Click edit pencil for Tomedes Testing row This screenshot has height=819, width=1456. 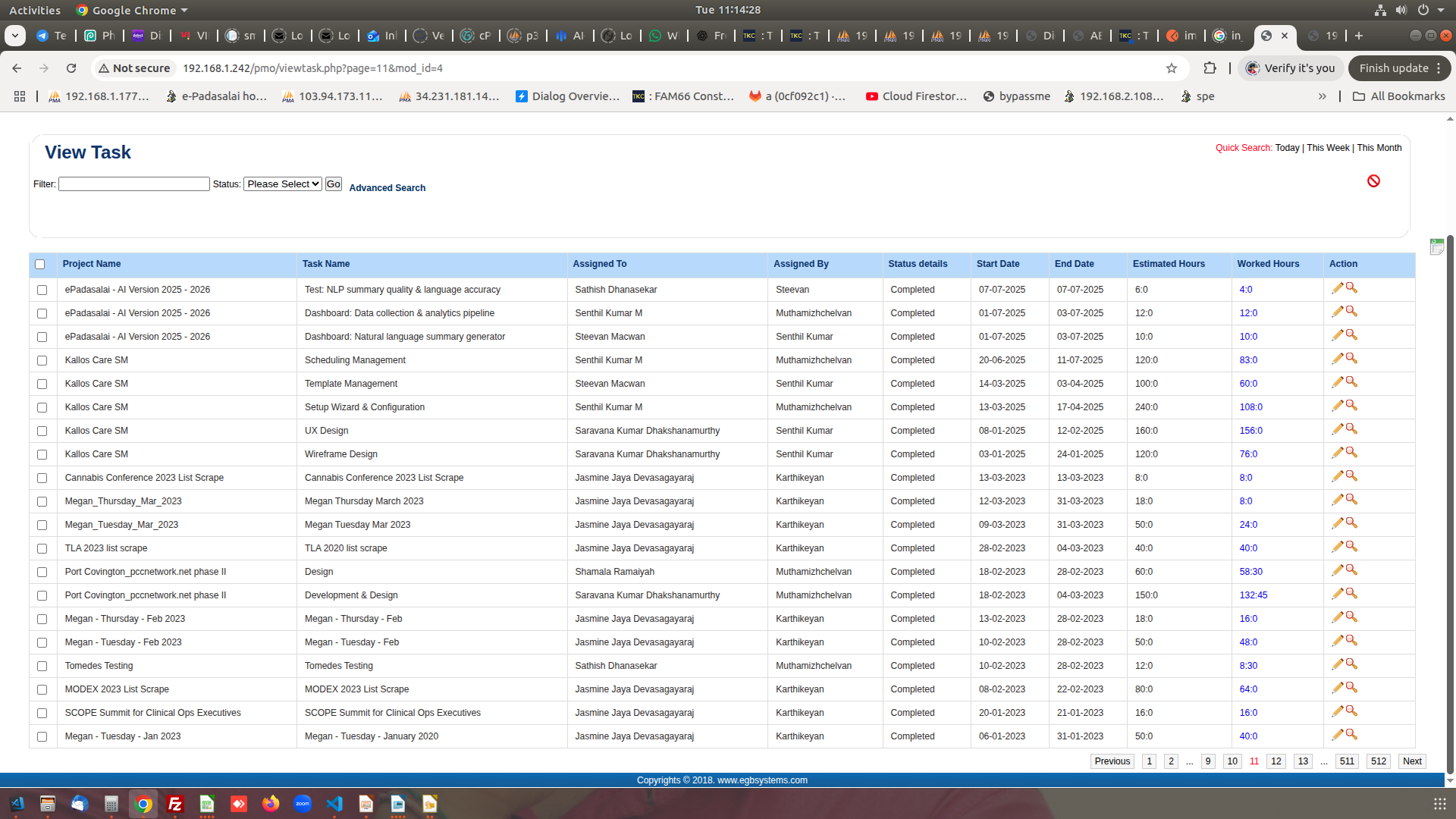(1337, 664)
